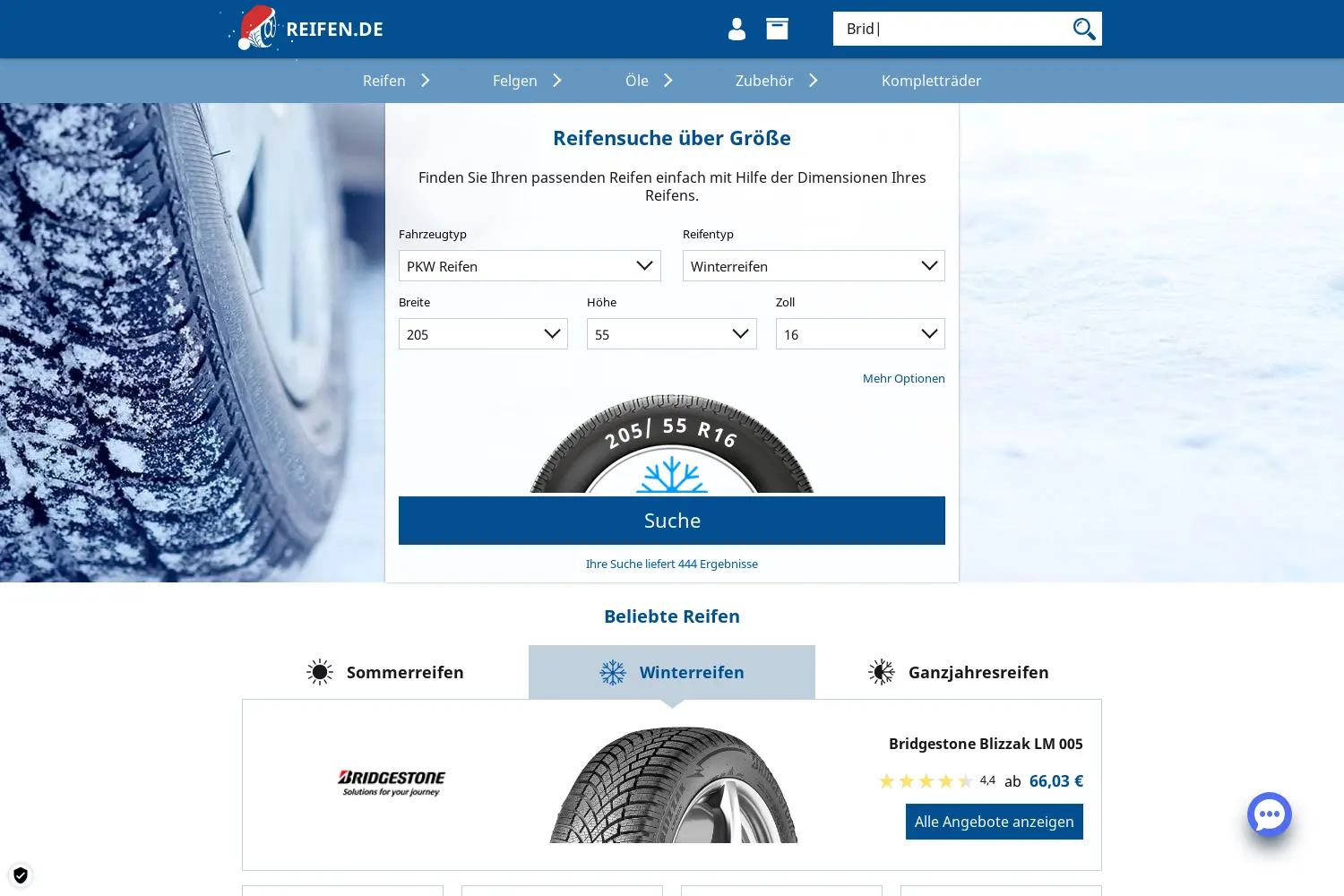Expand the Zubehör menu chevron
Image resolution: width=1344 pixels, height=896 pixels.
(814, 81)
